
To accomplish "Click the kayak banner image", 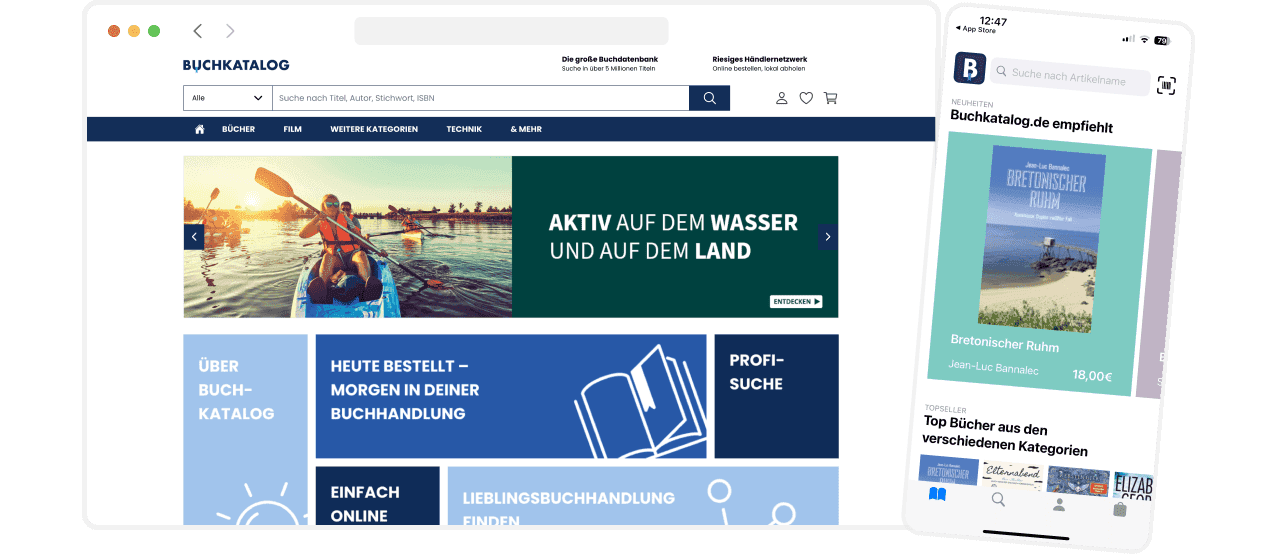I will [348, 237].
